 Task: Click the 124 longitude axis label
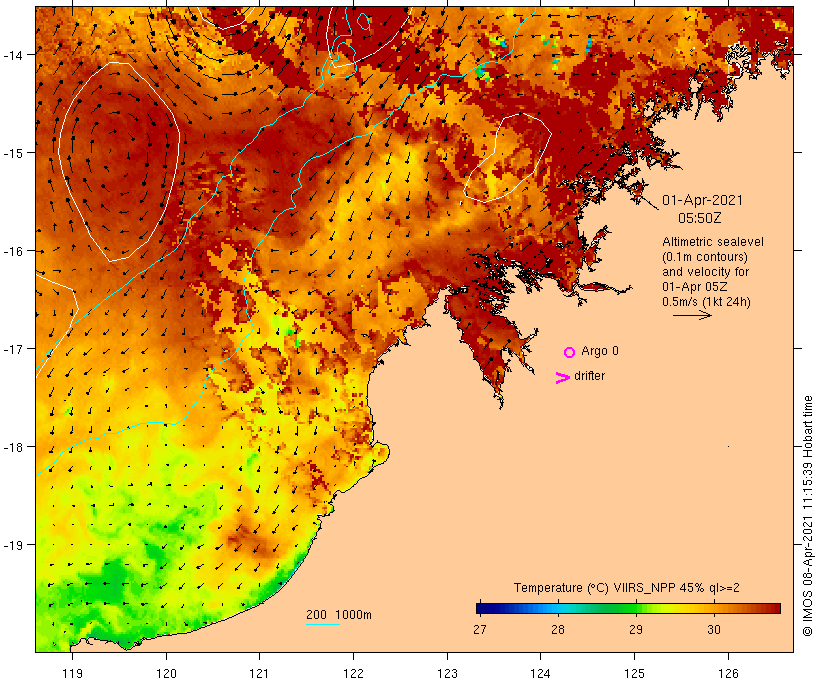(x=541, y=673)
